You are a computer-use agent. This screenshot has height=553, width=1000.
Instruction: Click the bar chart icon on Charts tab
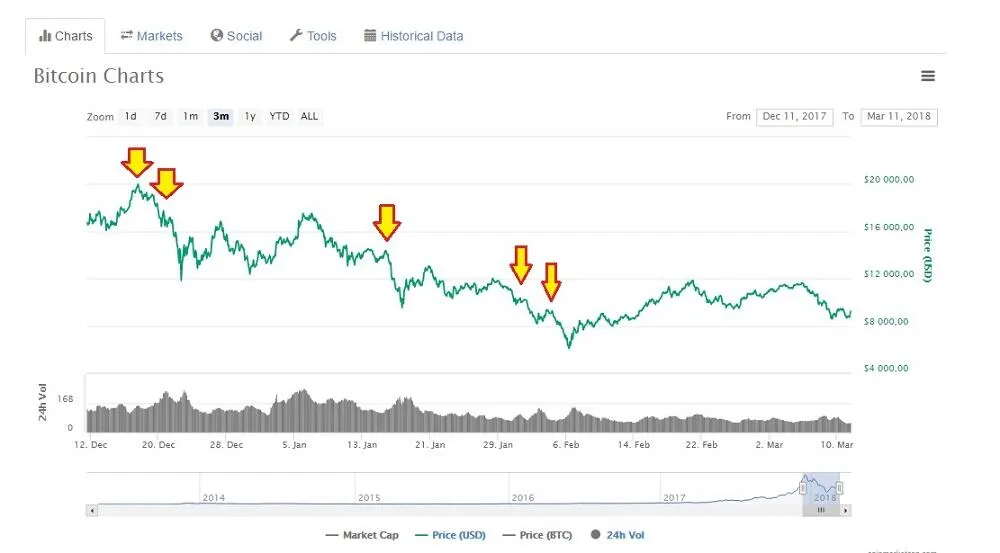(45, 36)
